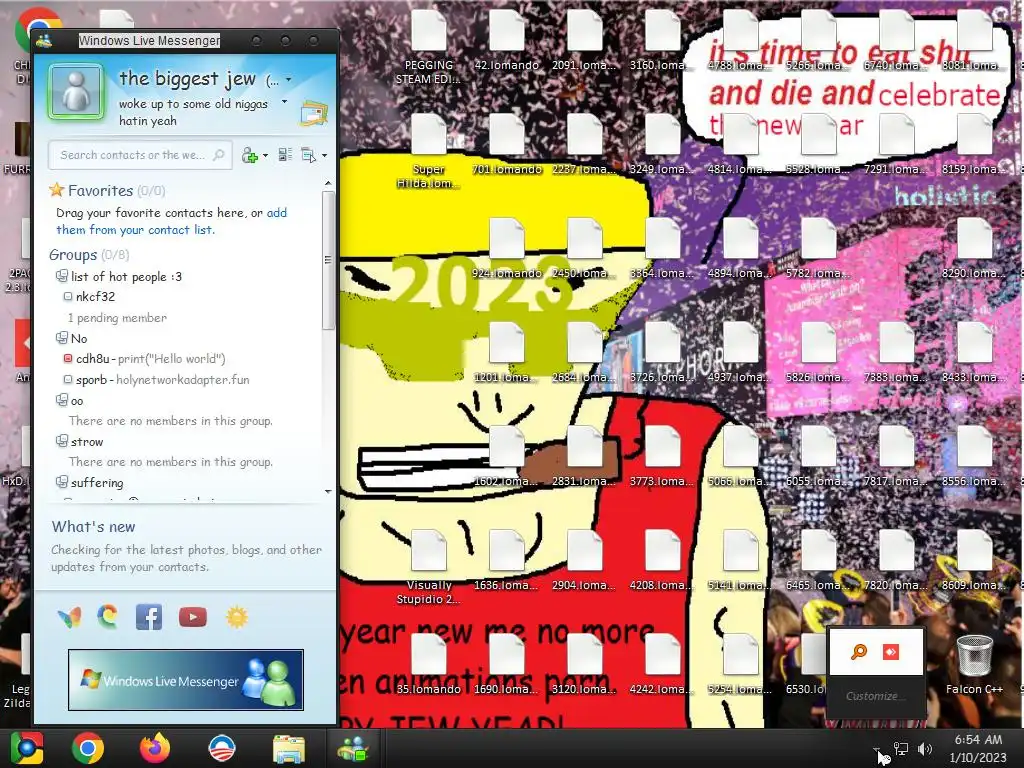Image resolution: width=1024 pixels, height=768 pixels.
Task: Click the Messenger taskbar icon
Action: click(353, 748)
